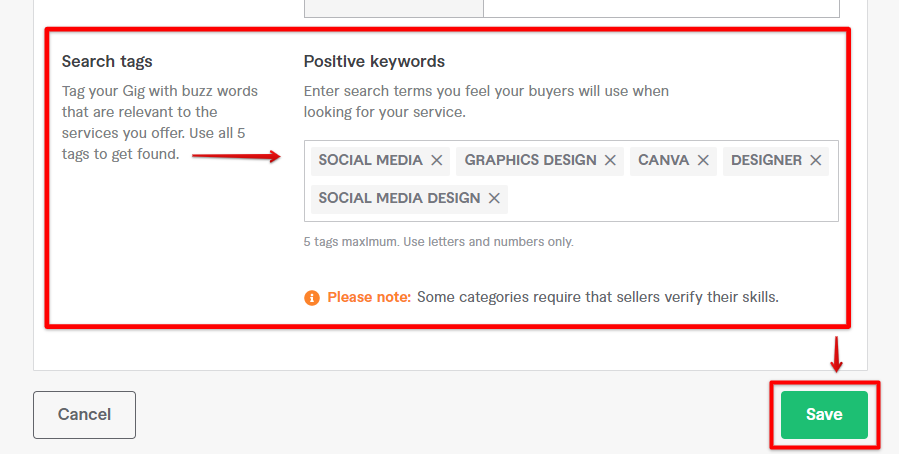Remove the SOCIAL MEDIA DESIGN tag
This screenshot has width=899, height=454.
click(494, 199)
